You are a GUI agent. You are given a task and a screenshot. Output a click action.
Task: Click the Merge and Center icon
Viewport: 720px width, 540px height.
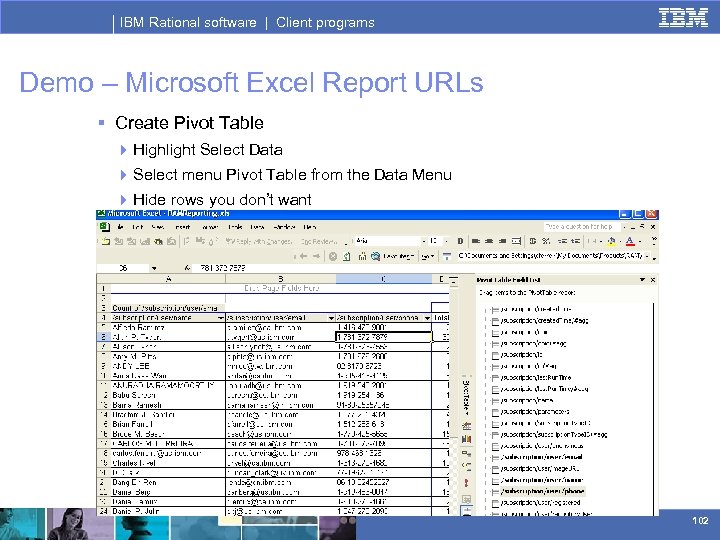pyautogui.click(x=517, y=241)
